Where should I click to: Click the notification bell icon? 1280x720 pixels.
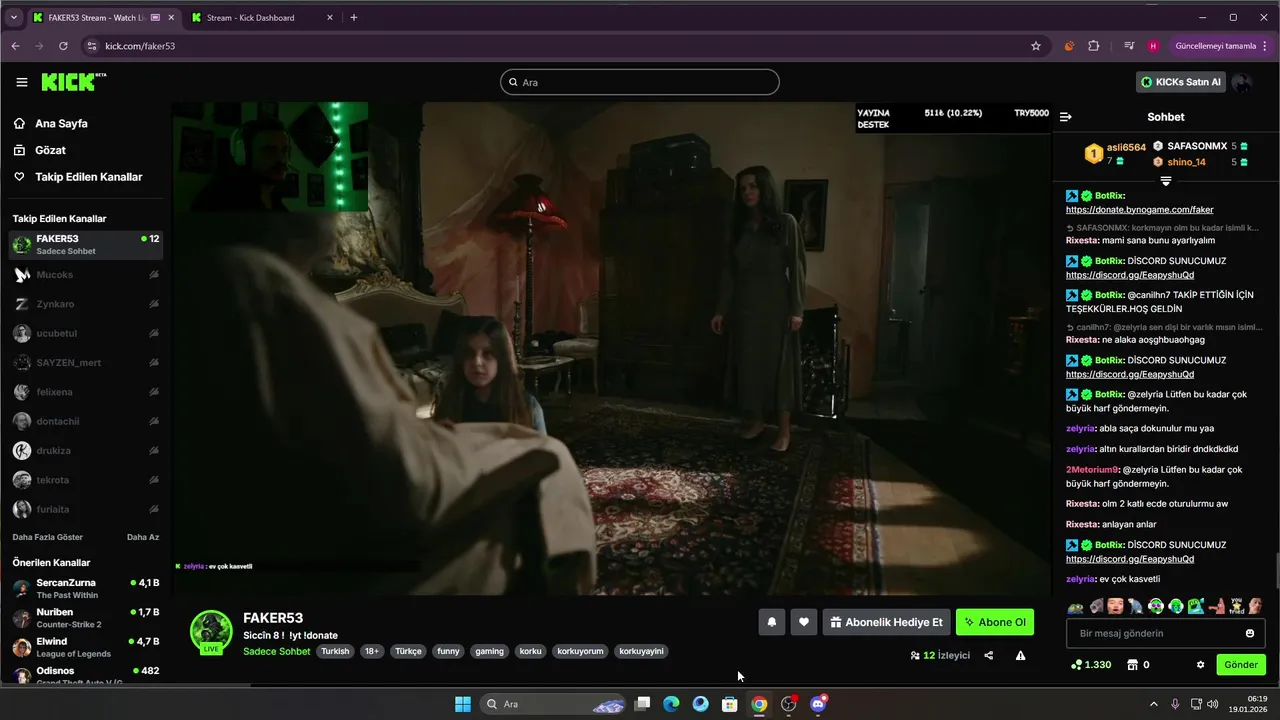click(772, 622)
